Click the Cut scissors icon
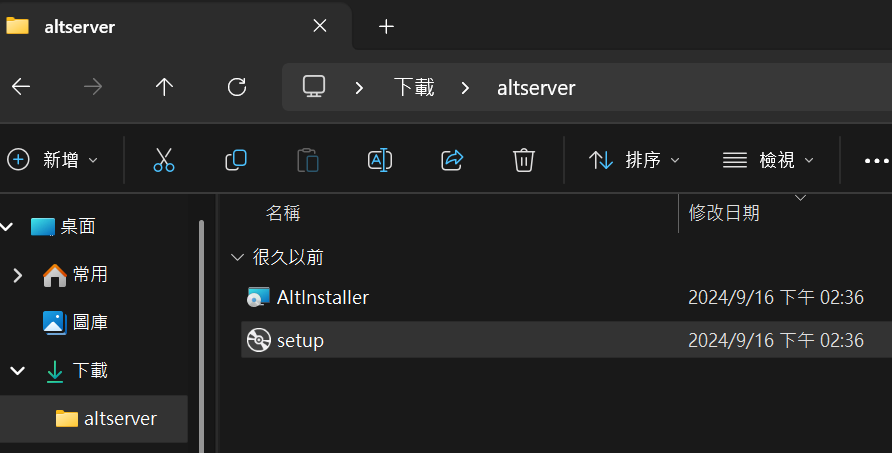This screenshot has width=892, height=453. 164,160
